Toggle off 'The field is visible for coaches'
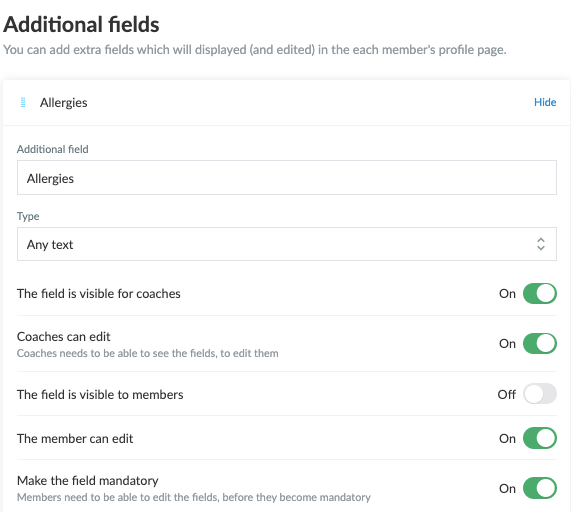Image resolution: width=571 pixels, height=512 pixels. coord(540,294)
